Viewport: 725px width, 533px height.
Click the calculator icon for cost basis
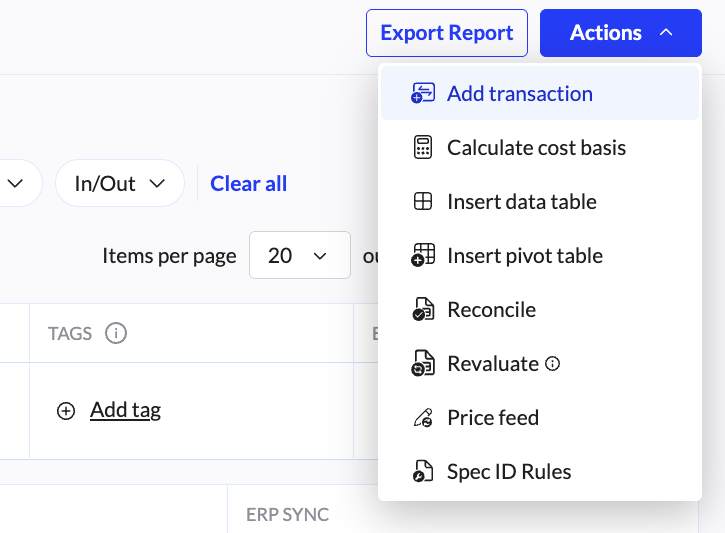point(423,148)
